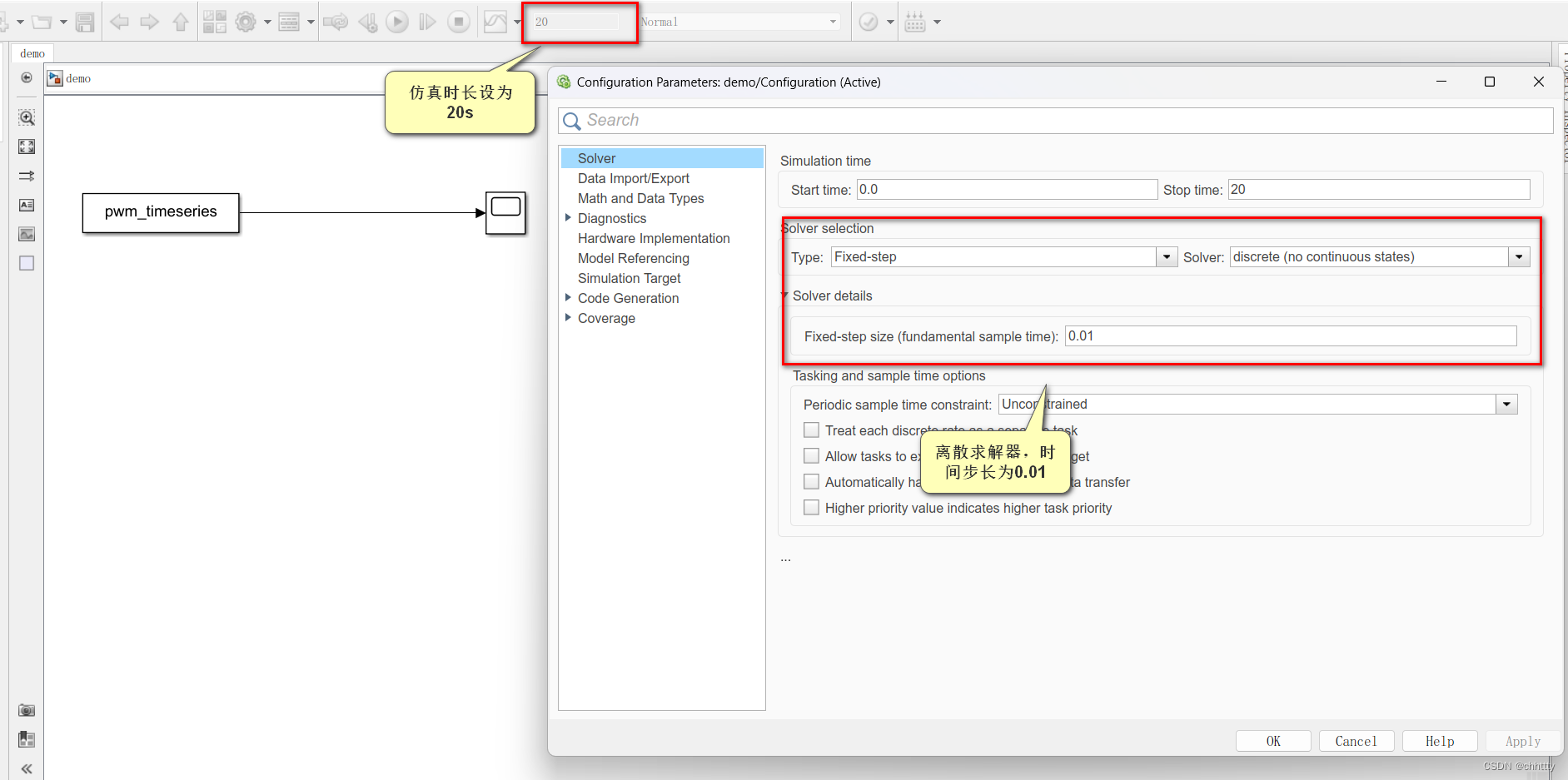Click the viewmarks icon at palette bottom

[x=27, y=739]
